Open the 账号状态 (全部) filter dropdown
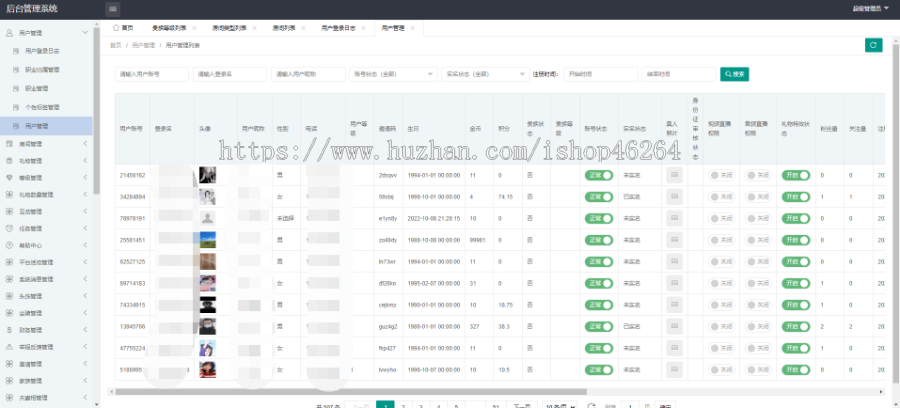 [393, 74]
